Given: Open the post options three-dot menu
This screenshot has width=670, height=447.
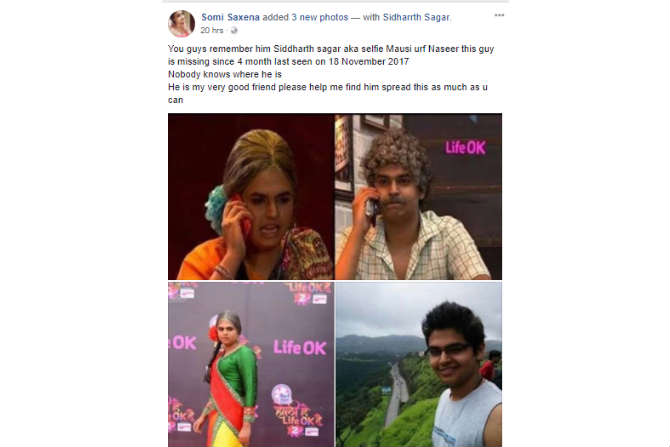Looking at the screenshot, I should point(499,15).
